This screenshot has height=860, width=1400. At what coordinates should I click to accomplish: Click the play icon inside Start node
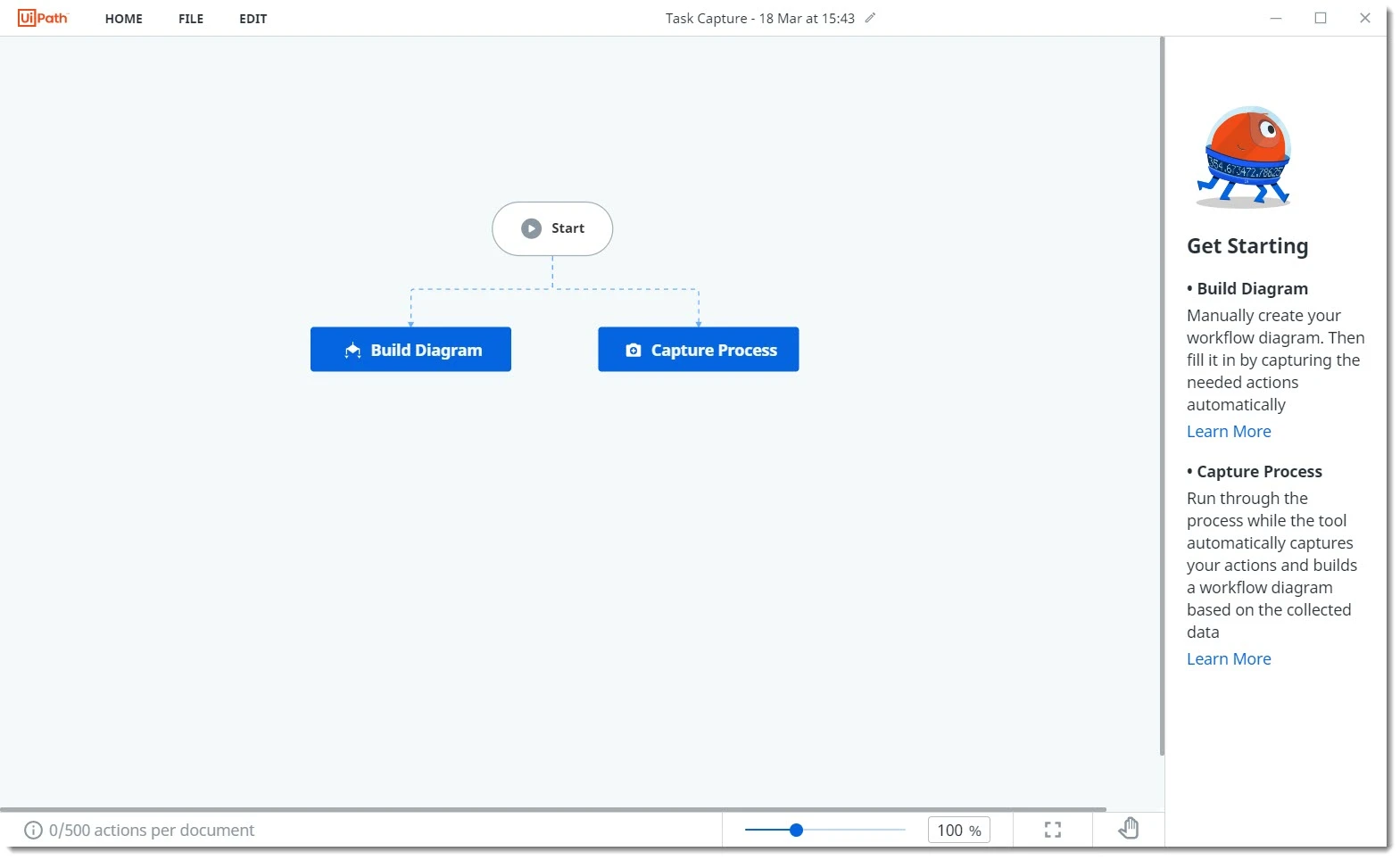click(x=531, y=228)
